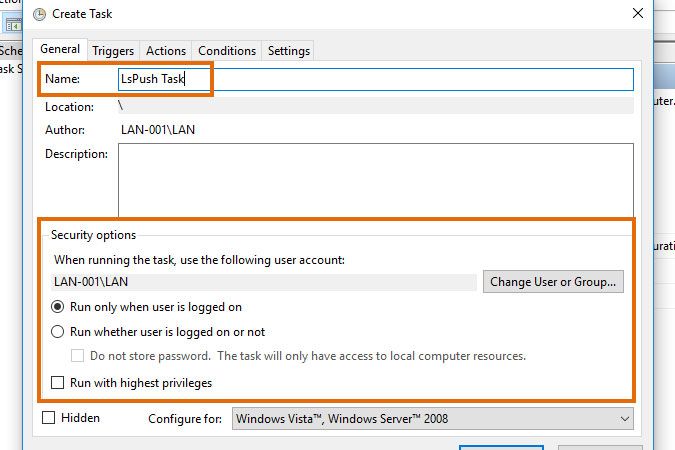Enable Run with highest privileges
Image resolution: width=675 pixels, height=450 pixels.
[x=58, y=382]
